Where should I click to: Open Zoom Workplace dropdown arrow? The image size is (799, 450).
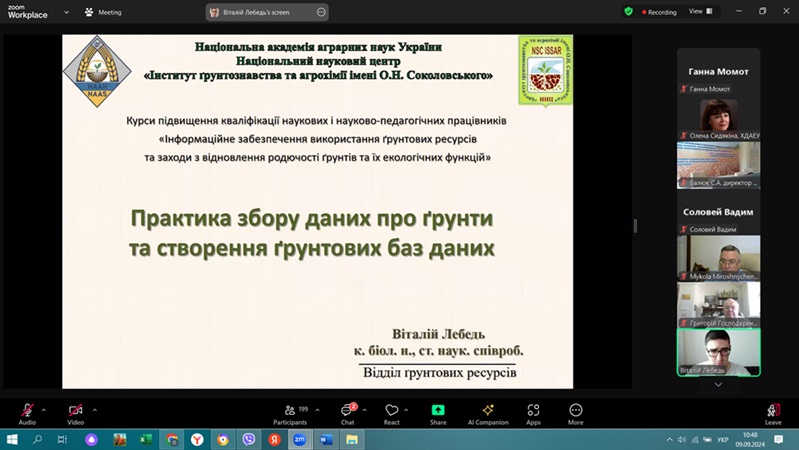66,12
